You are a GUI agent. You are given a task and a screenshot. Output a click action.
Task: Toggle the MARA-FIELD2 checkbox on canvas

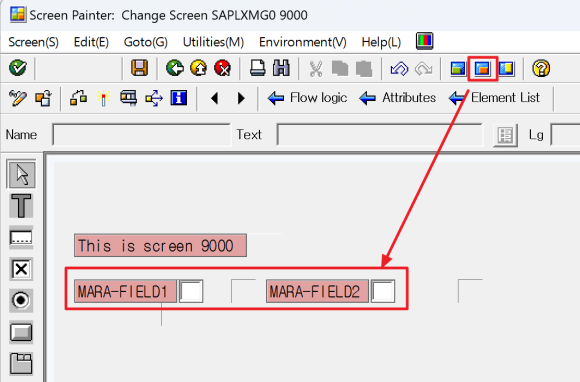point(383,291)
